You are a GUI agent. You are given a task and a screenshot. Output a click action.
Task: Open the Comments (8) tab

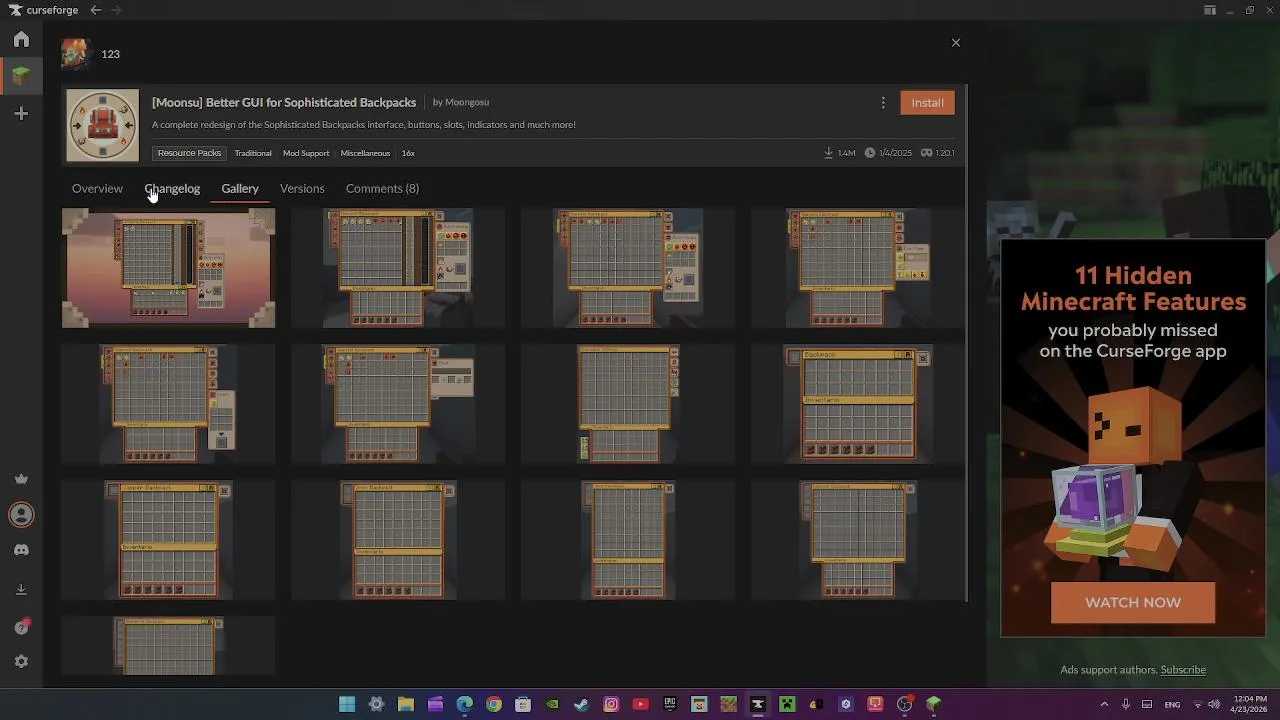tap(382, 189)
